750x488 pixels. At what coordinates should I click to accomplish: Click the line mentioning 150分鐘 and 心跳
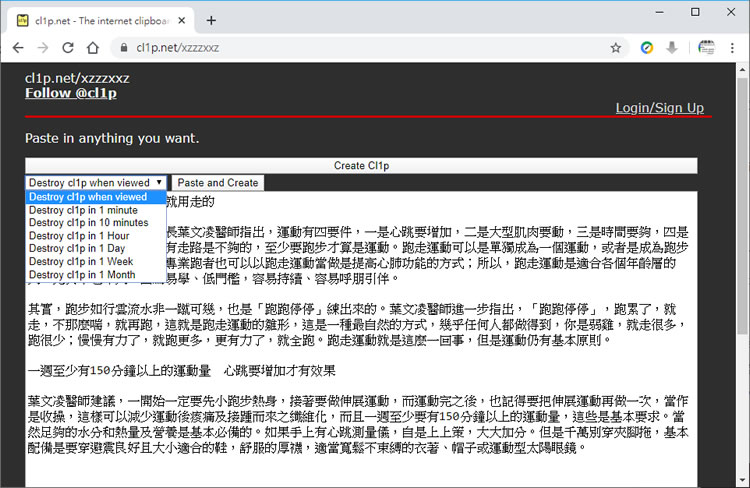coord(181,371)
